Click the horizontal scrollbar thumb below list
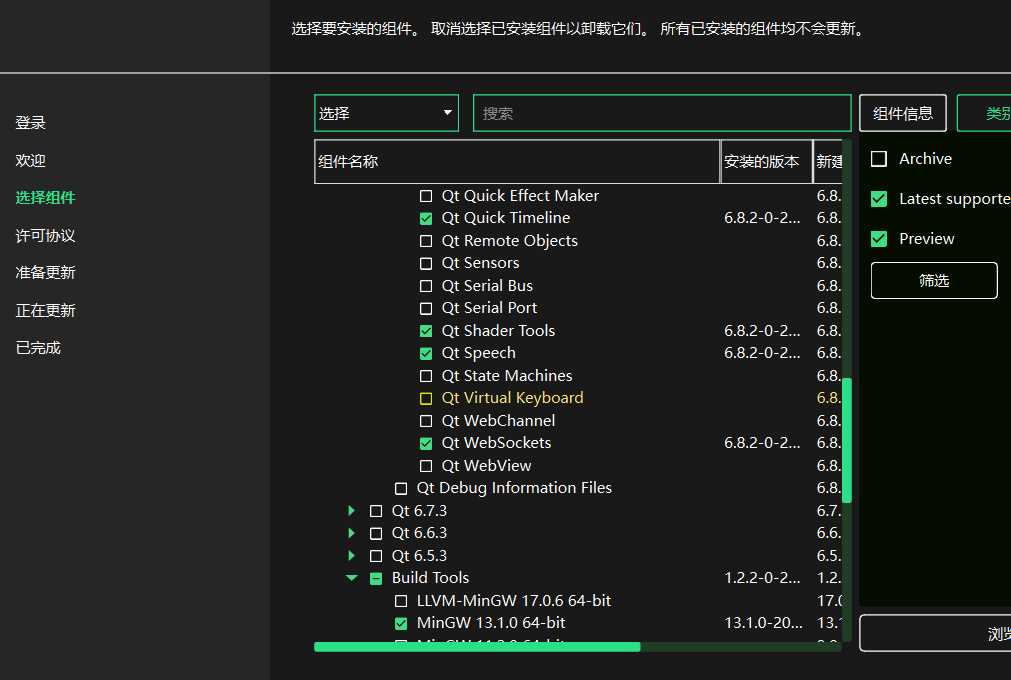The width and height of the screenshot is (1011, 680). [x=477, y=646]
